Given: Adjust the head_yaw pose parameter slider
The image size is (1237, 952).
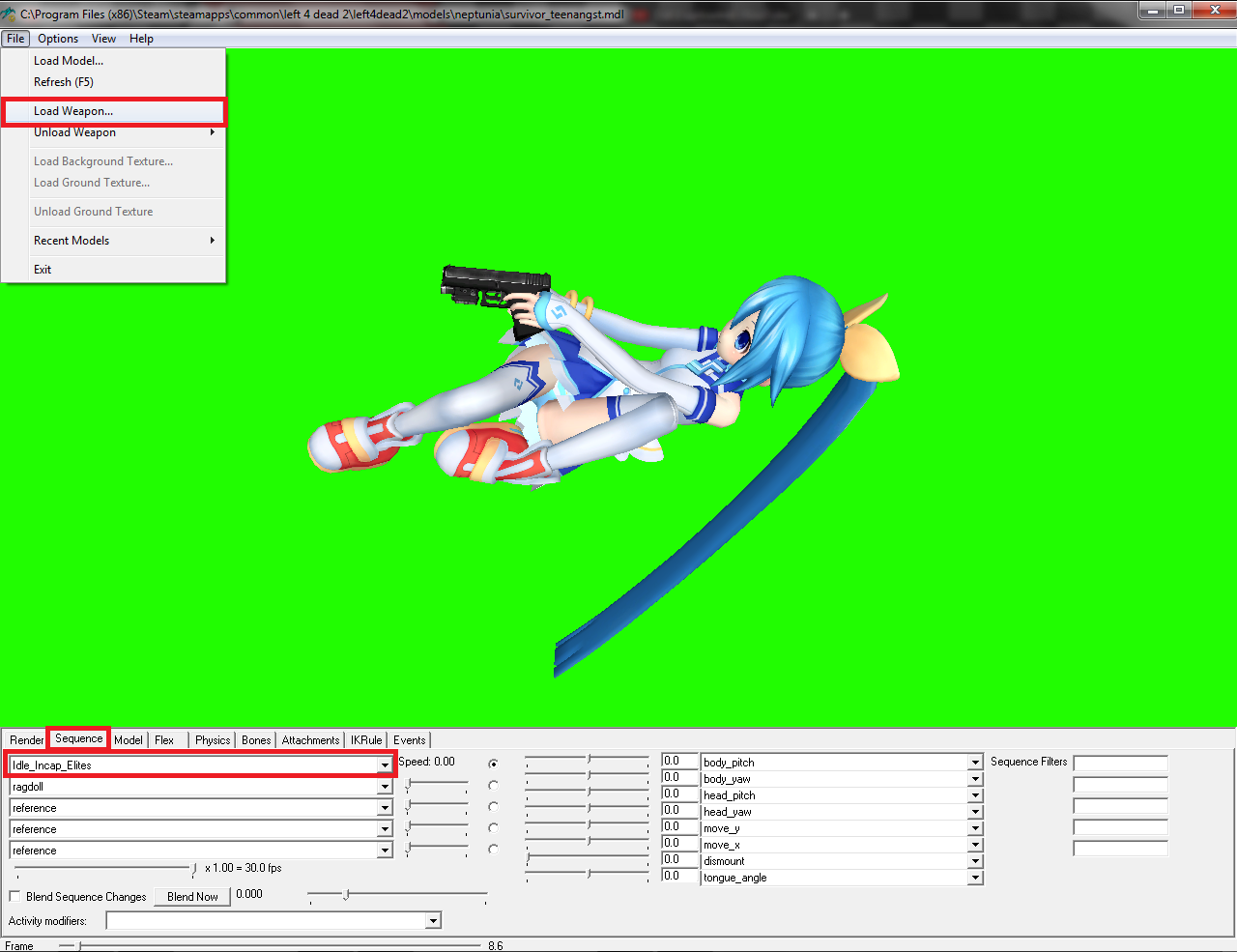Looking at the screenshot, I should 588,810.
